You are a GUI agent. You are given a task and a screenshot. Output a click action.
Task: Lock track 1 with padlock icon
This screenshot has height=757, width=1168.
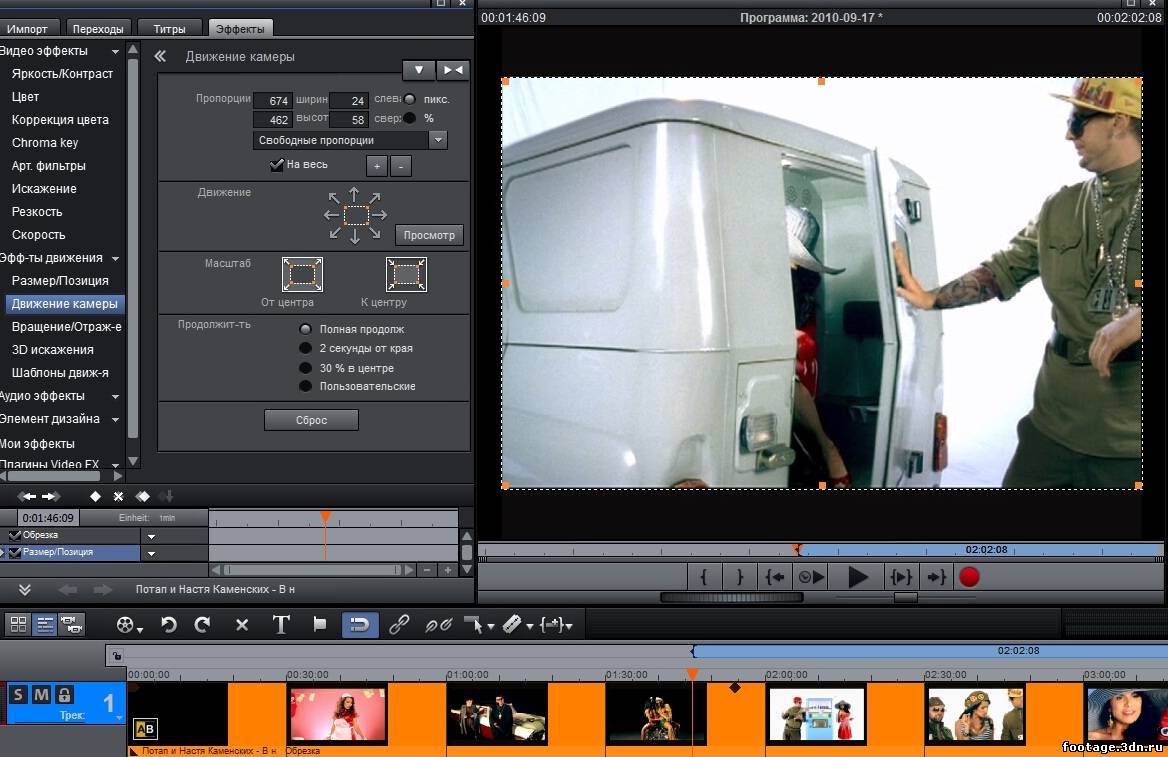pos(64,695)
